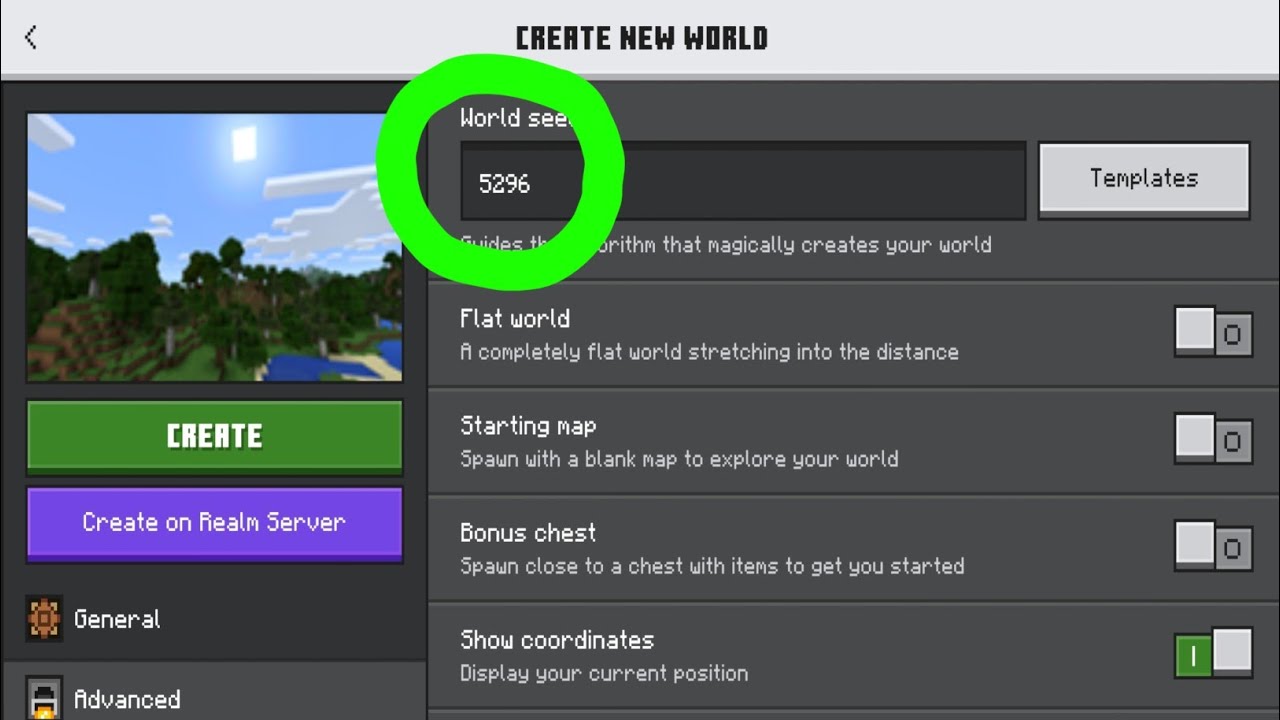This screenshot has height=720, width=1280.
Task: Click the Flat world option label
Action: [515, 319]
